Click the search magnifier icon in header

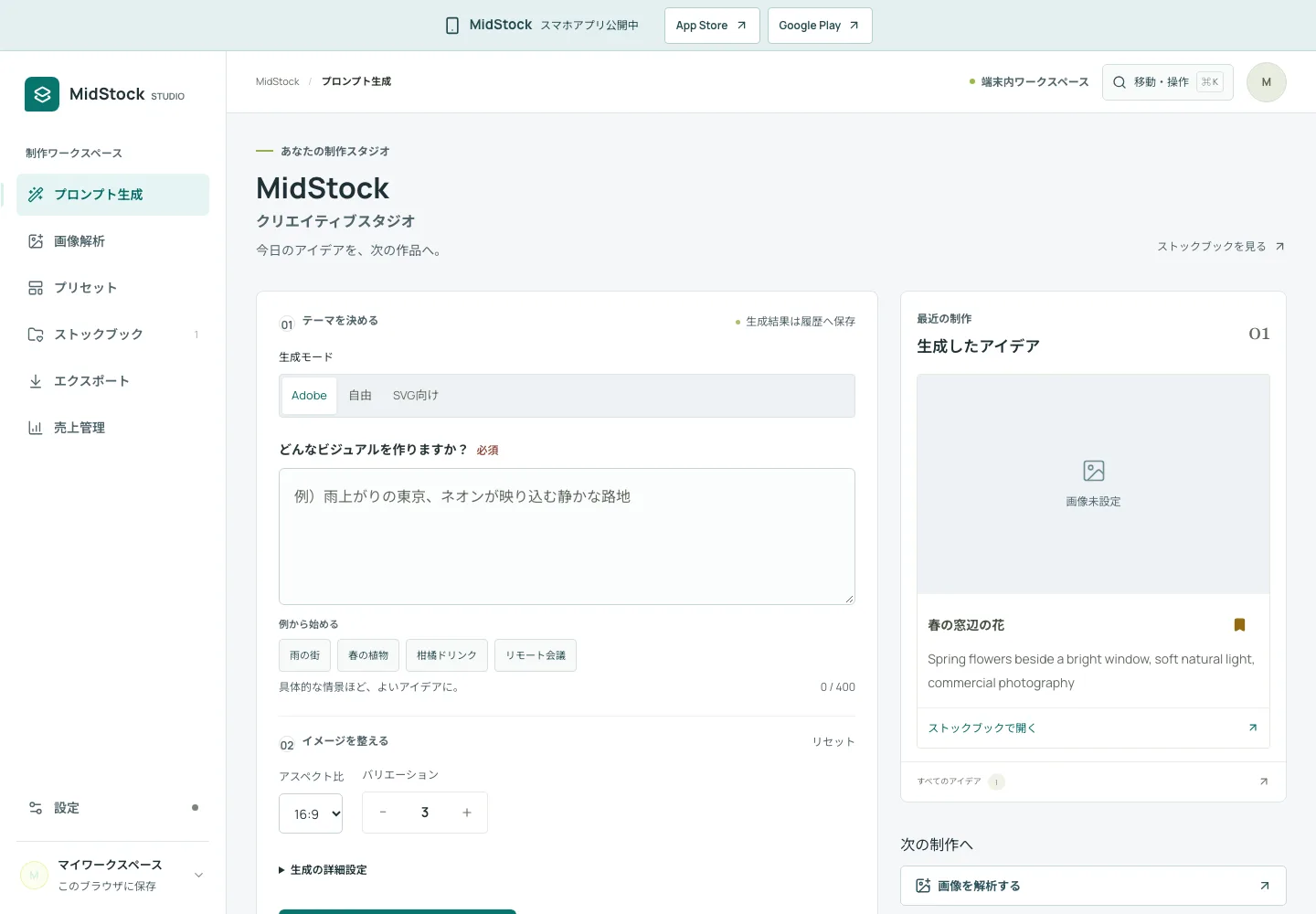point(1120,82)
